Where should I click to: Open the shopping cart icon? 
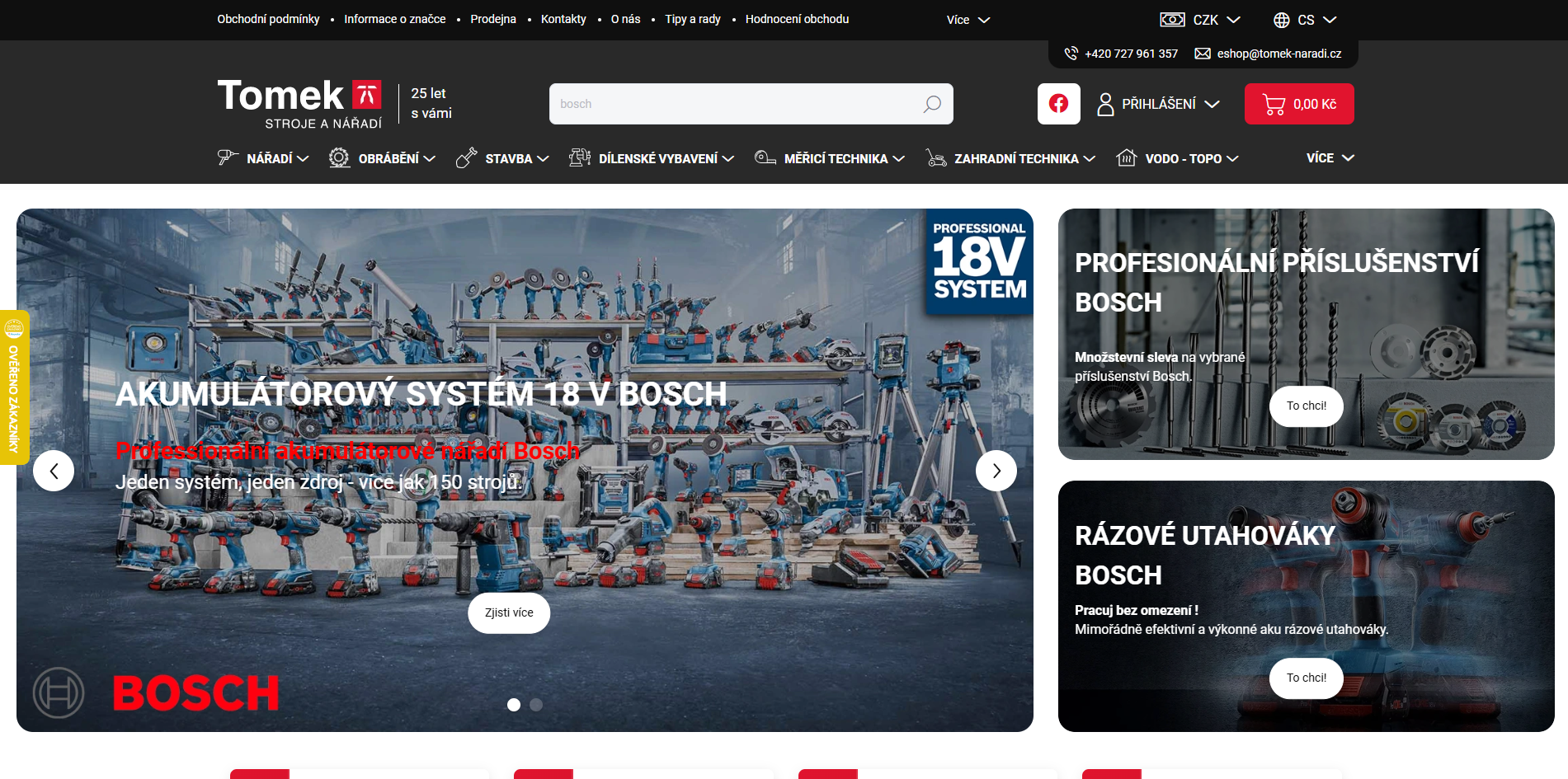coord(1274,104)
